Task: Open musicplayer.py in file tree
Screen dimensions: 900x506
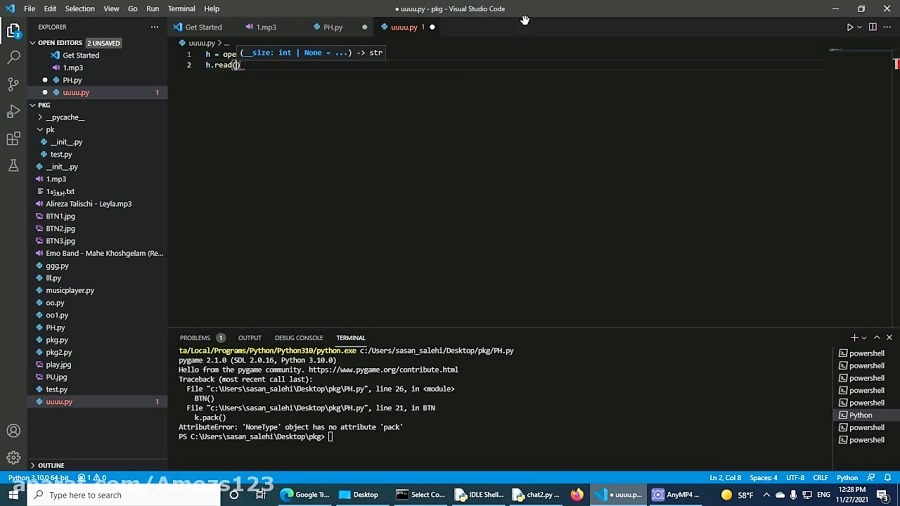Action: click(70, 290)
